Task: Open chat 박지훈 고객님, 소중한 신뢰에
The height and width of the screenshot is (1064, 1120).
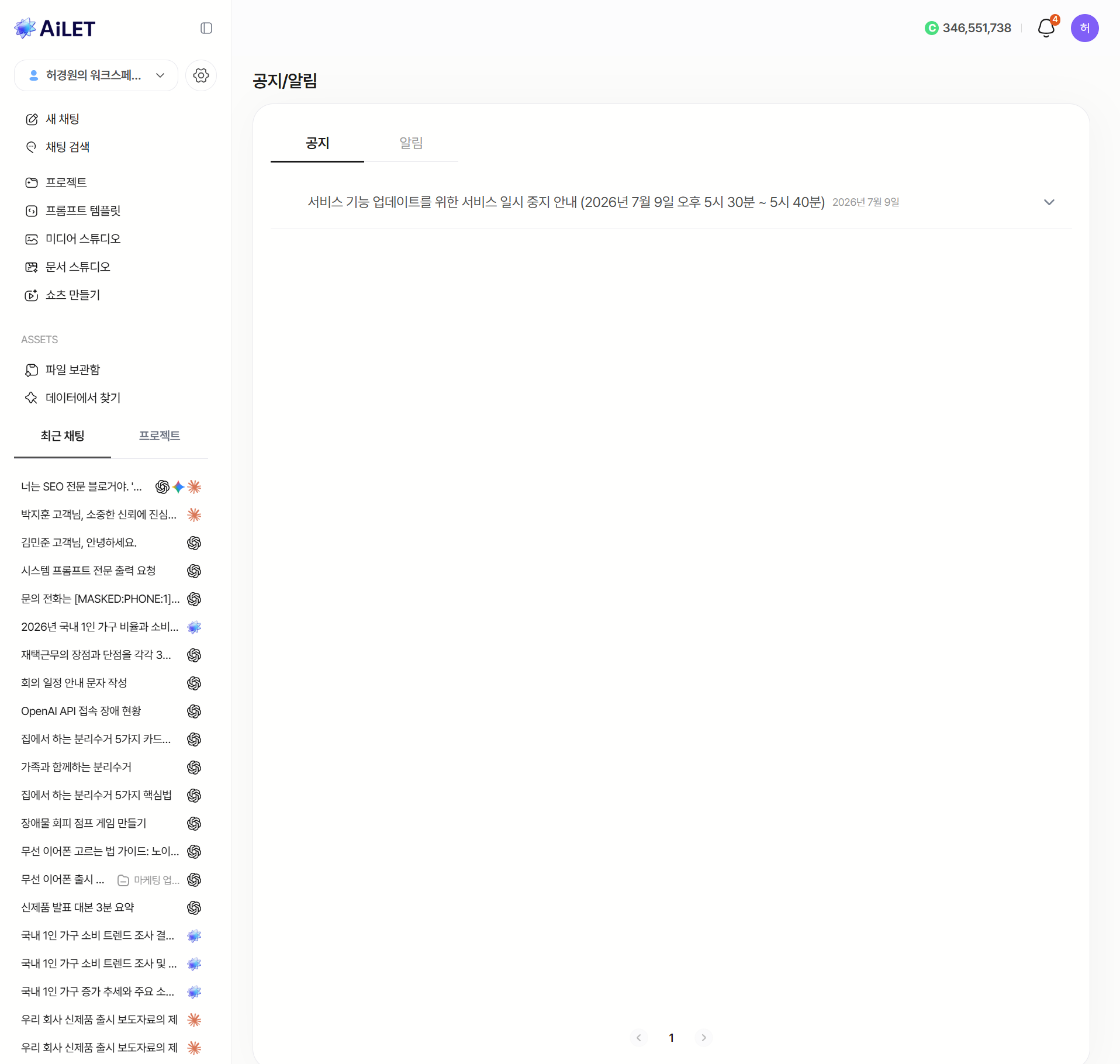Action: (99, 515)
